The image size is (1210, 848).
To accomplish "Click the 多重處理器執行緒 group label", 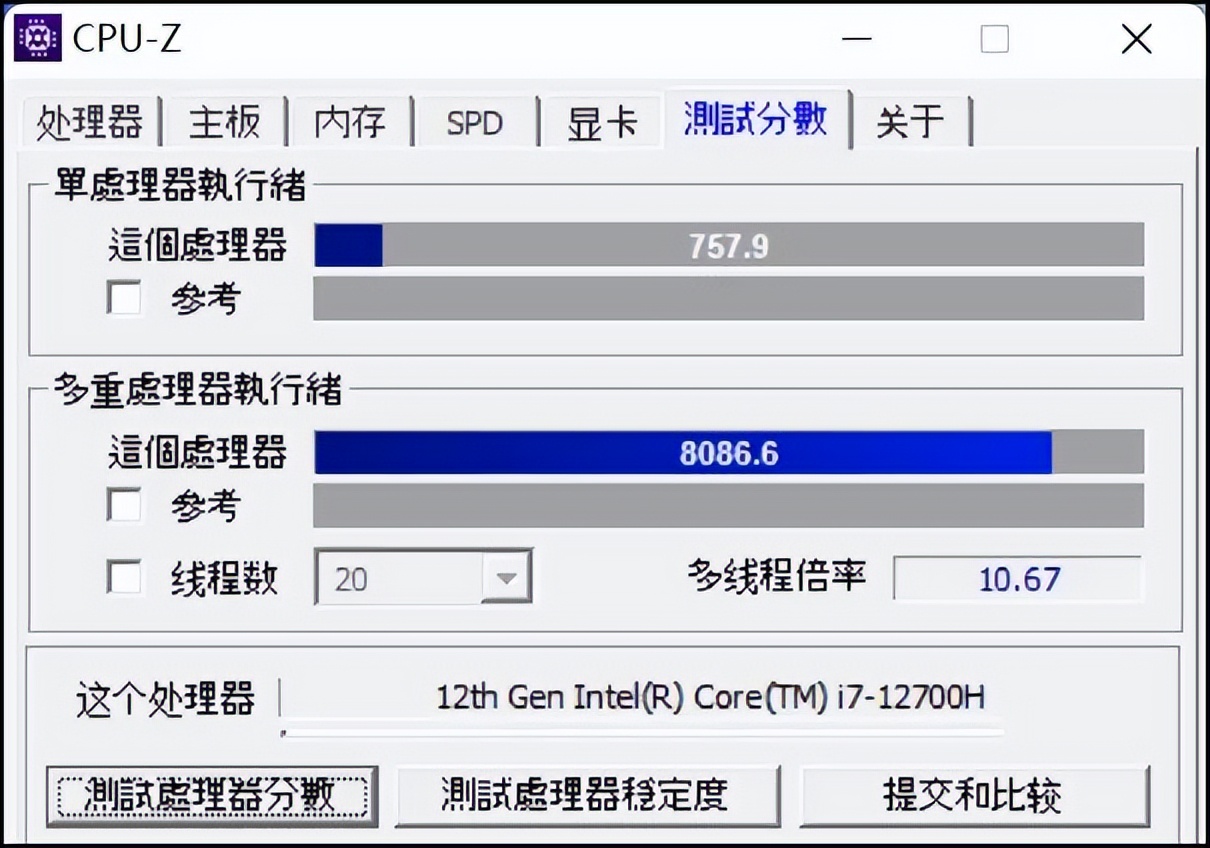I will click(x=198, y=390).
